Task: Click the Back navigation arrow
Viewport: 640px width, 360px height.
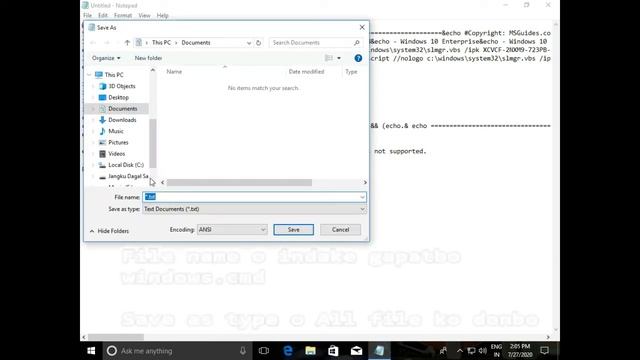Action: point(93,42)
